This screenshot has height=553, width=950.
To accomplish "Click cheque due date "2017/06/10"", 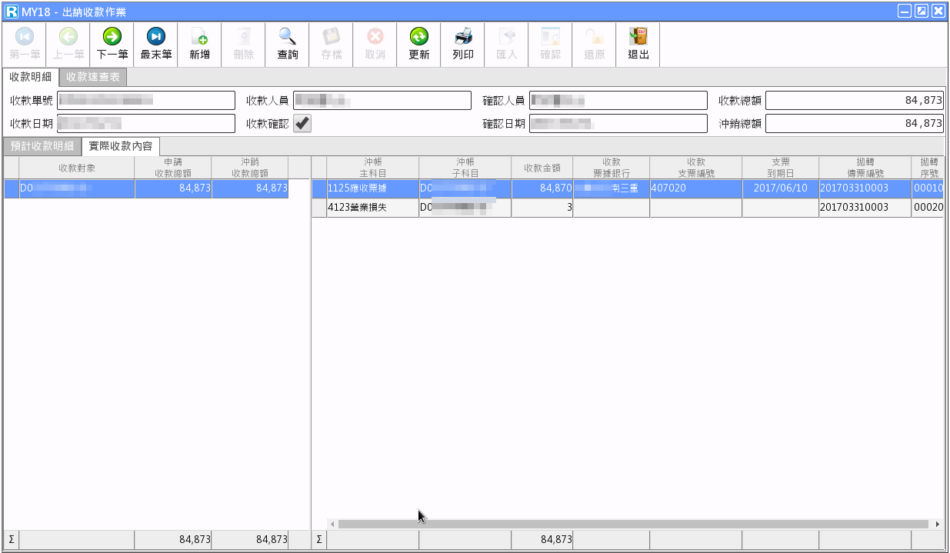I will point(780,188).
